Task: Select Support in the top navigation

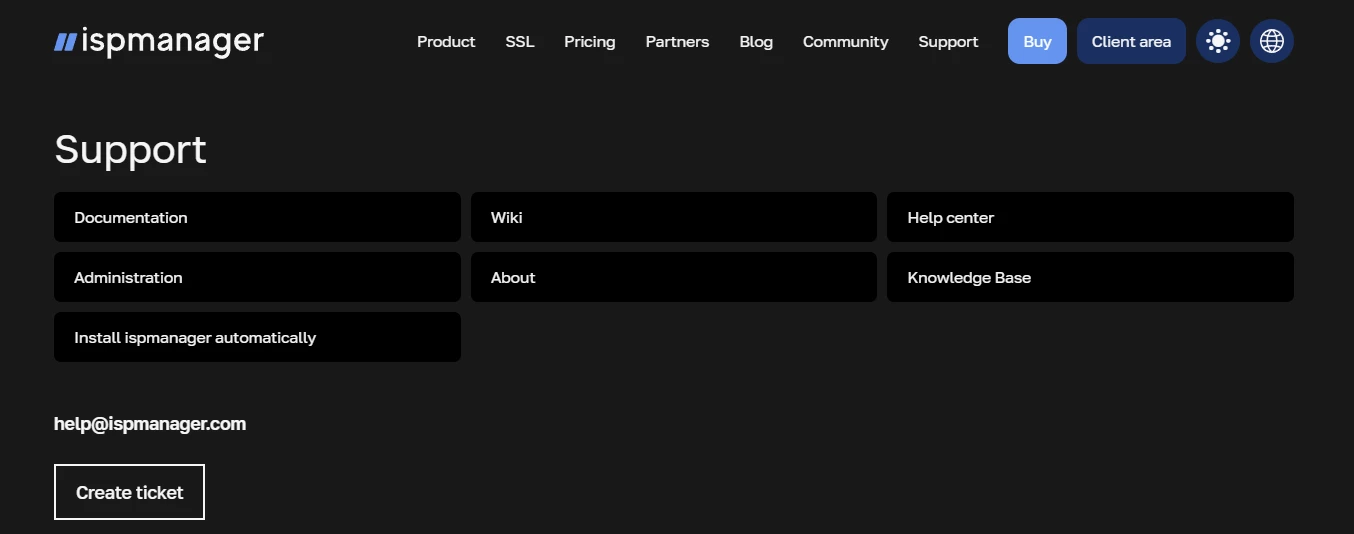Action: [948, 42]
